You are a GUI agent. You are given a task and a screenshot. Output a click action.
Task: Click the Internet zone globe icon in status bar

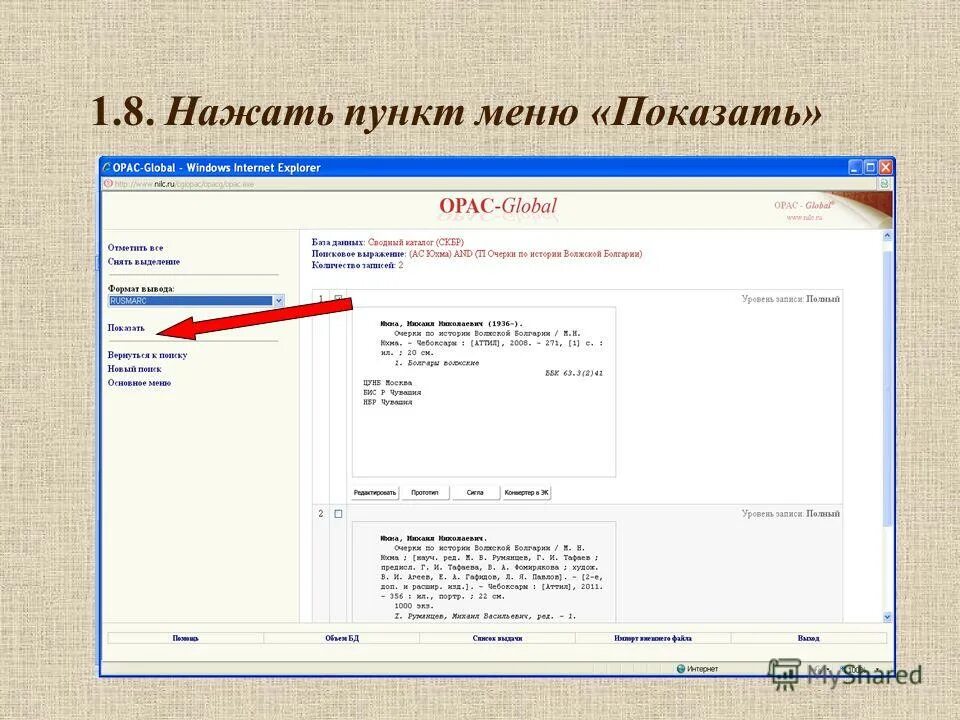(x=679, y=666)
